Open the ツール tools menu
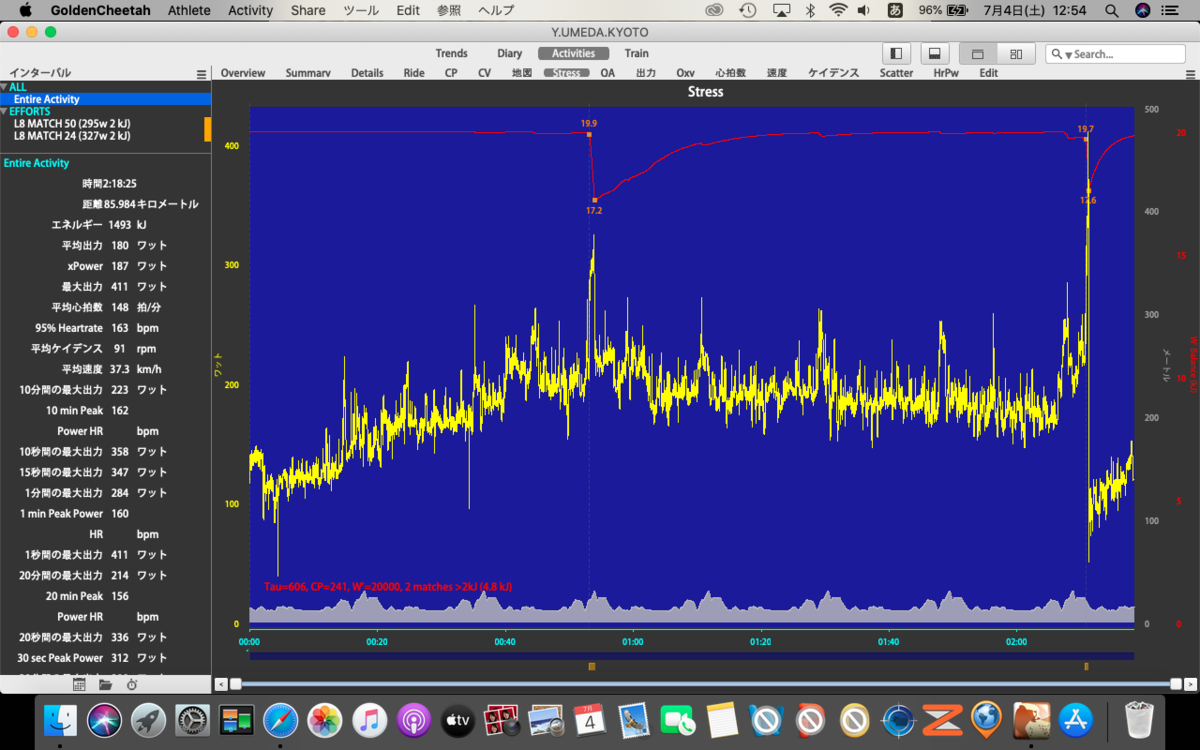 point(361,10)
